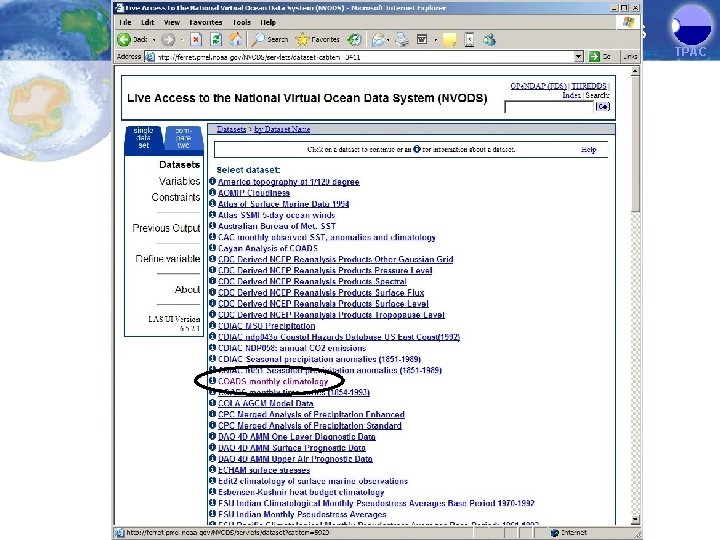Open the Forward button history dropdown arrow
Image resolution: width=720 pixels, height=540 pixels.
coord(182,40)
